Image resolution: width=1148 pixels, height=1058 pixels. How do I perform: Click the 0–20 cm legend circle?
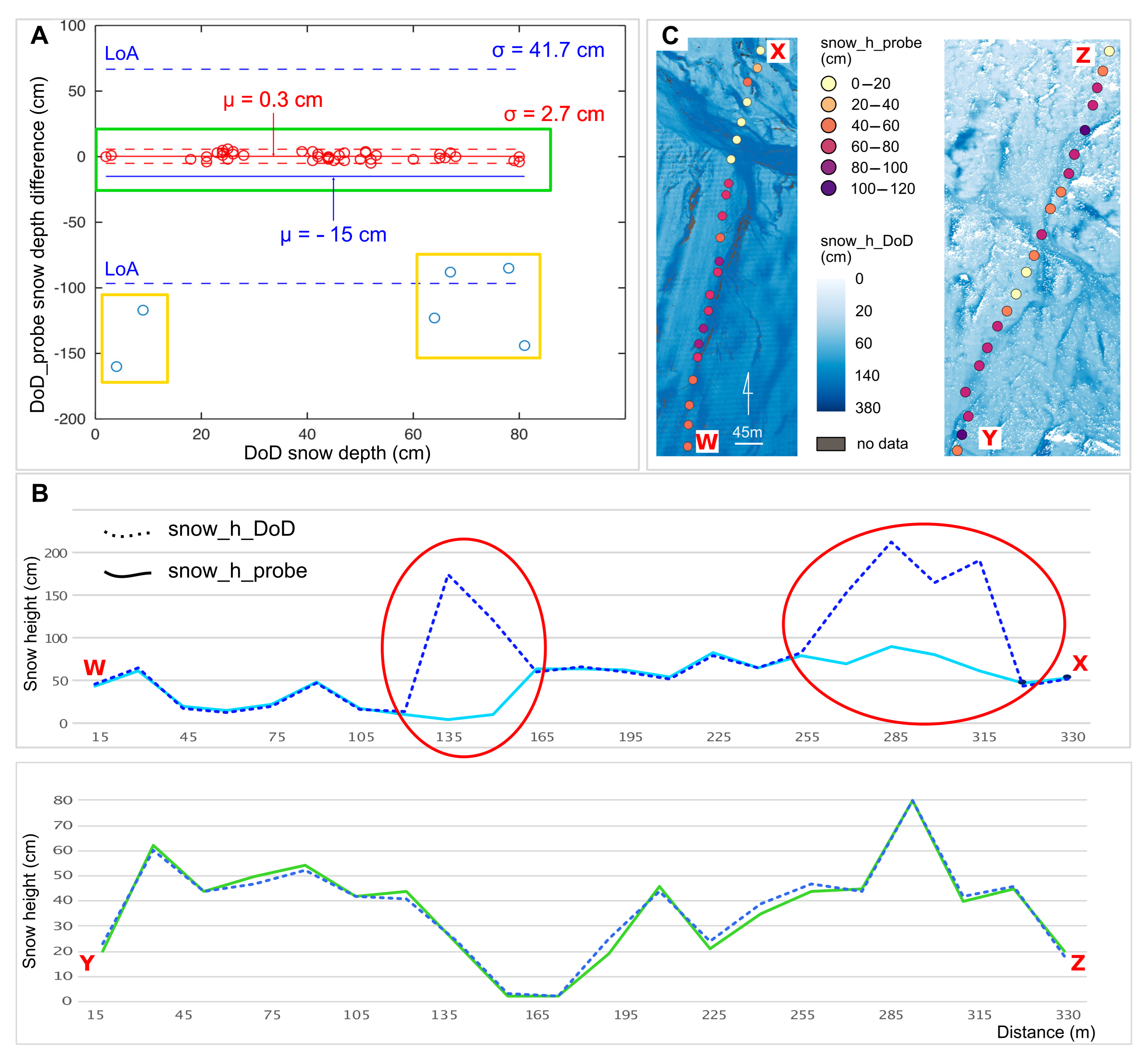(x=828, y=84)
